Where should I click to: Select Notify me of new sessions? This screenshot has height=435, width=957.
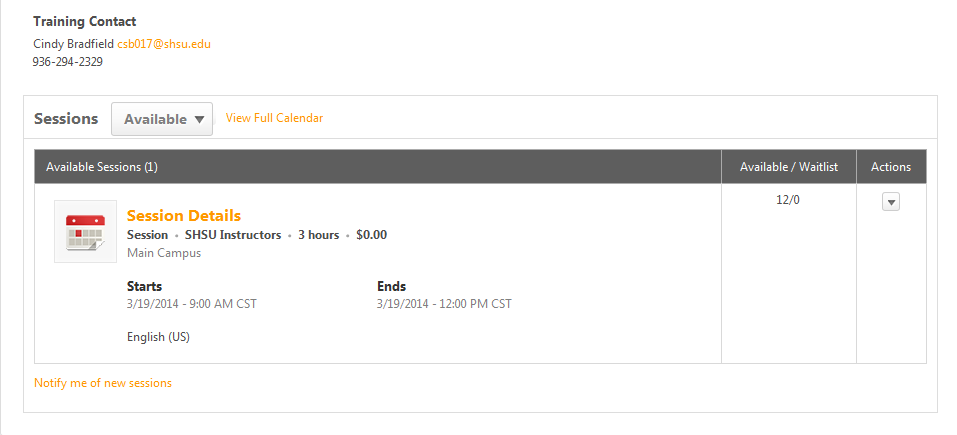pyautogui.click(x=103, y=383)
